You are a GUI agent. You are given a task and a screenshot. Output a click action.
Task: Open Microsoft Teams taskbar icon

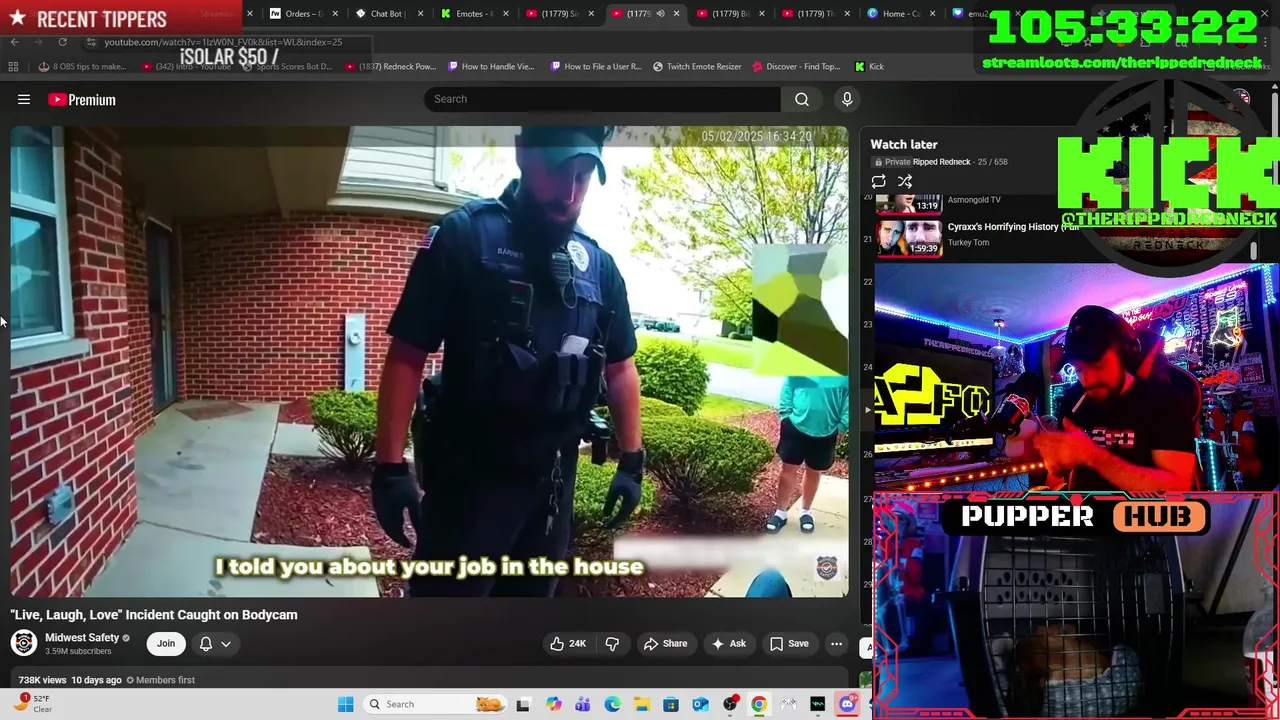(x=583, y=704)
